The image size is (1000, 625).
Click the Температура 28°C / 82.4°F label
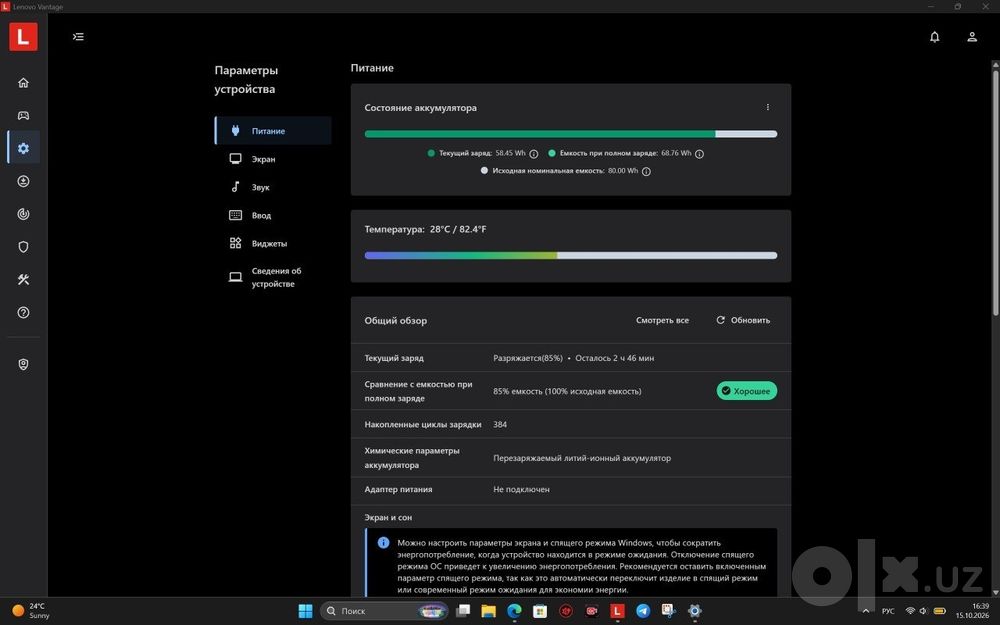[x=425, y=229]
